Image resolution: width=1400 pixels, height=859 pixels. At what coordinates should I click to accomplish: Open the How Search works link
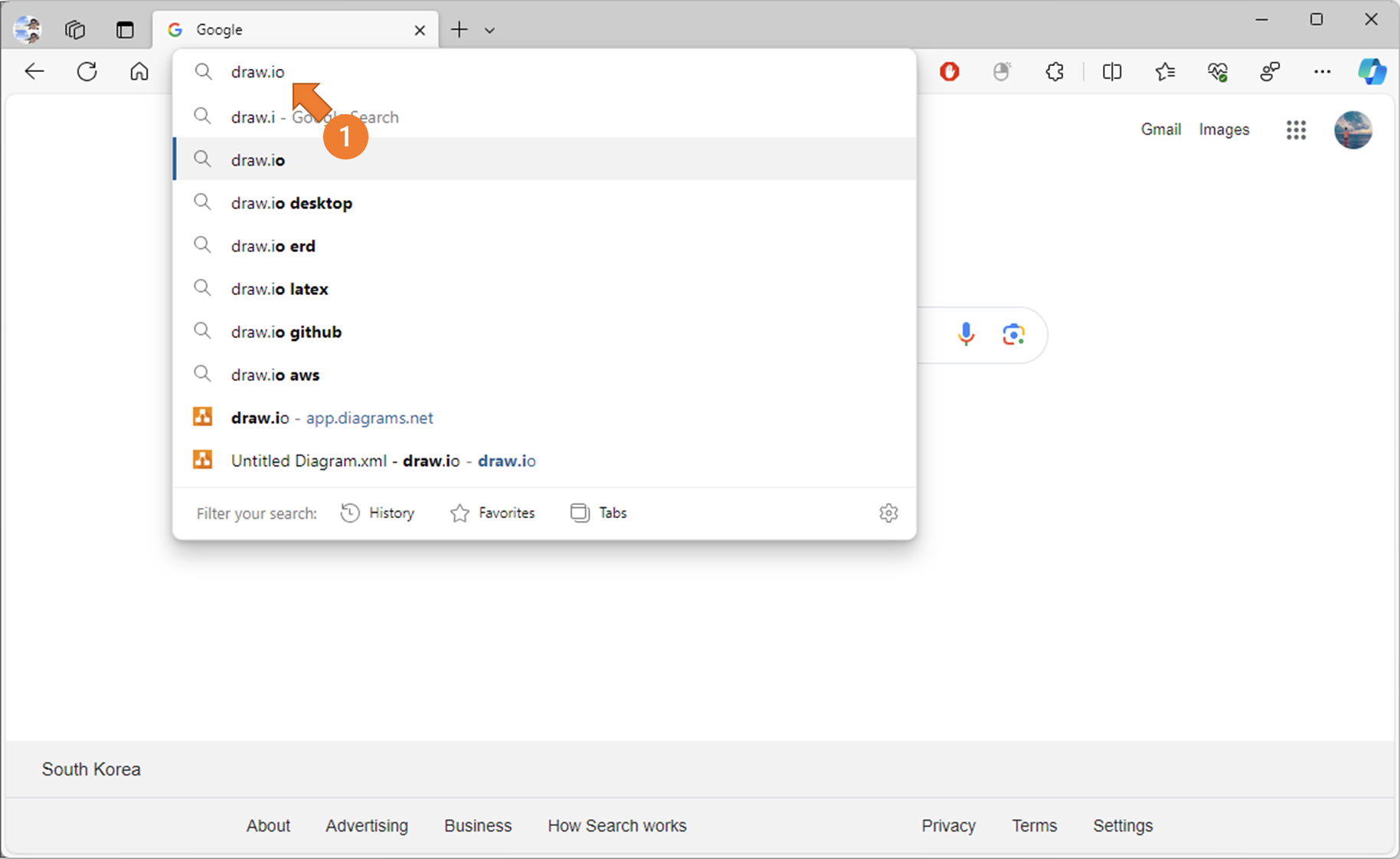617,826
